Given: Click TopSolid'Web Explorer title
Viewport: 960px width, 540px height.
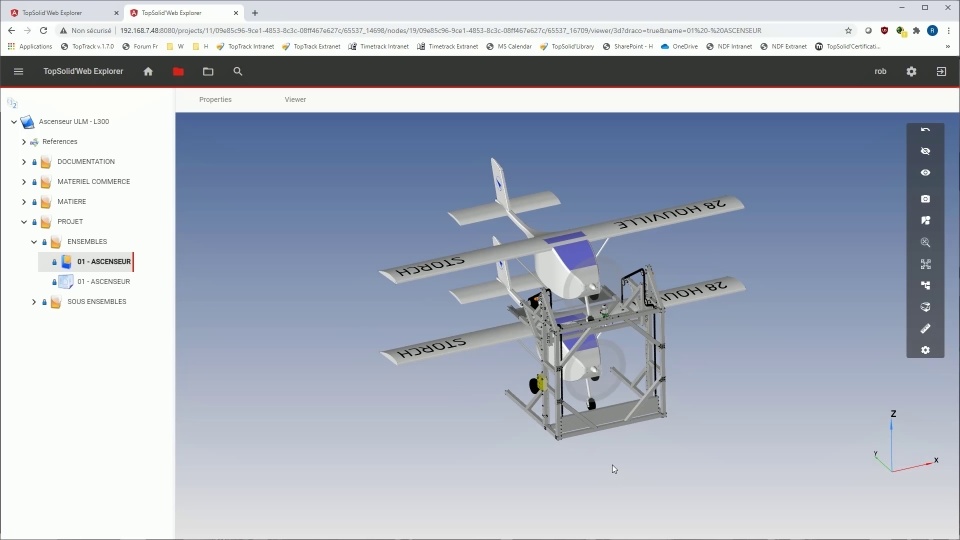Looking at the screenshot, I should [x=83, y=72].
